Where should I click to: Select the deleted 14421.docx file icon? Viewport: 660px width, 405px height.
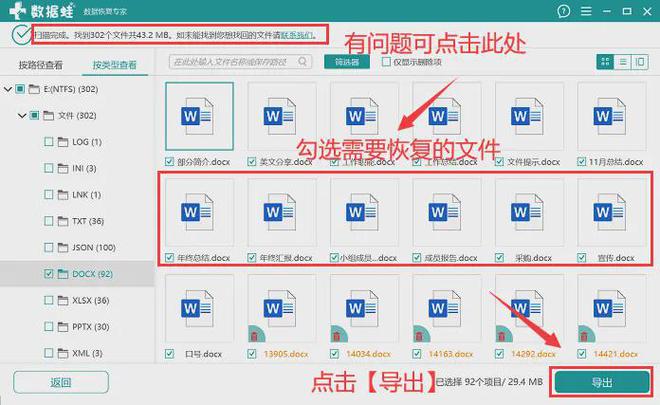pyautogui.click(x=609, y=308)
